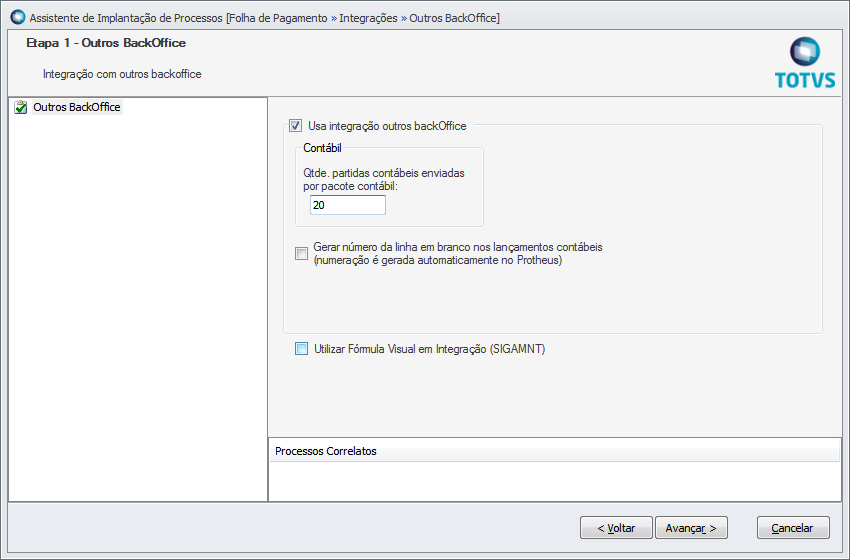Click the Utilizar Fórmula Visual label text
Viewport: 850px width, 560px height.
click(x=430, y=349)
